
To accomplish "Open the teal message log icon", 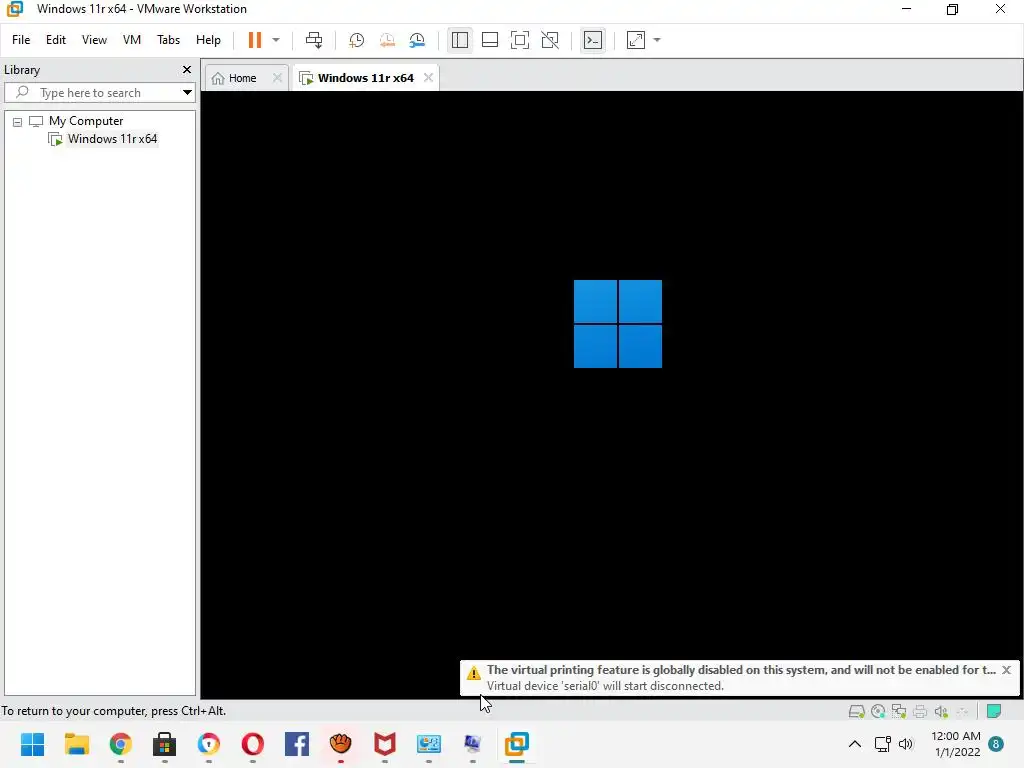I will point(994,711).
